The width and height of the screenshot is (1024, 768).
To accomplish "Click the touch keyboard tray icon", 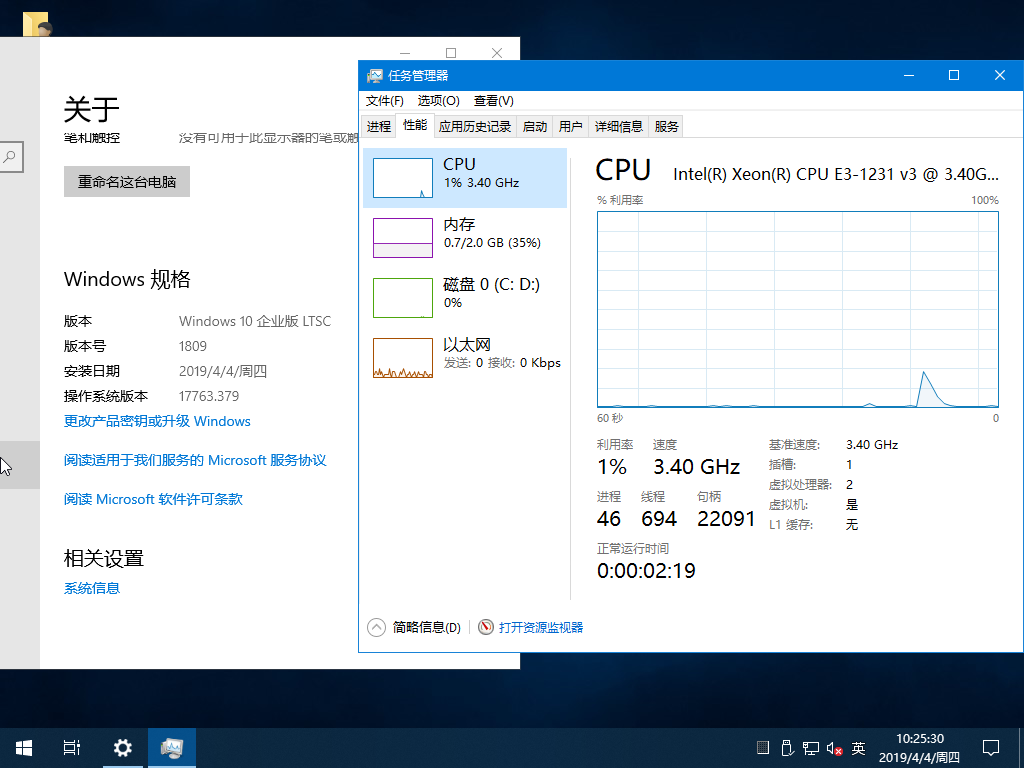I will tap(763, 748).
